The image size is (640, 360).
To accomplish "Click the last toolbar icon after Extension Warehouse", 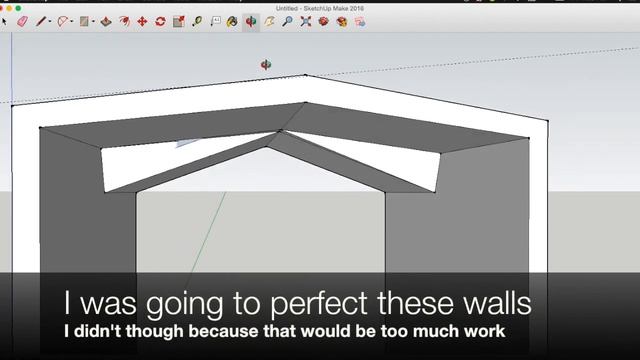I will tap(360, 21).
